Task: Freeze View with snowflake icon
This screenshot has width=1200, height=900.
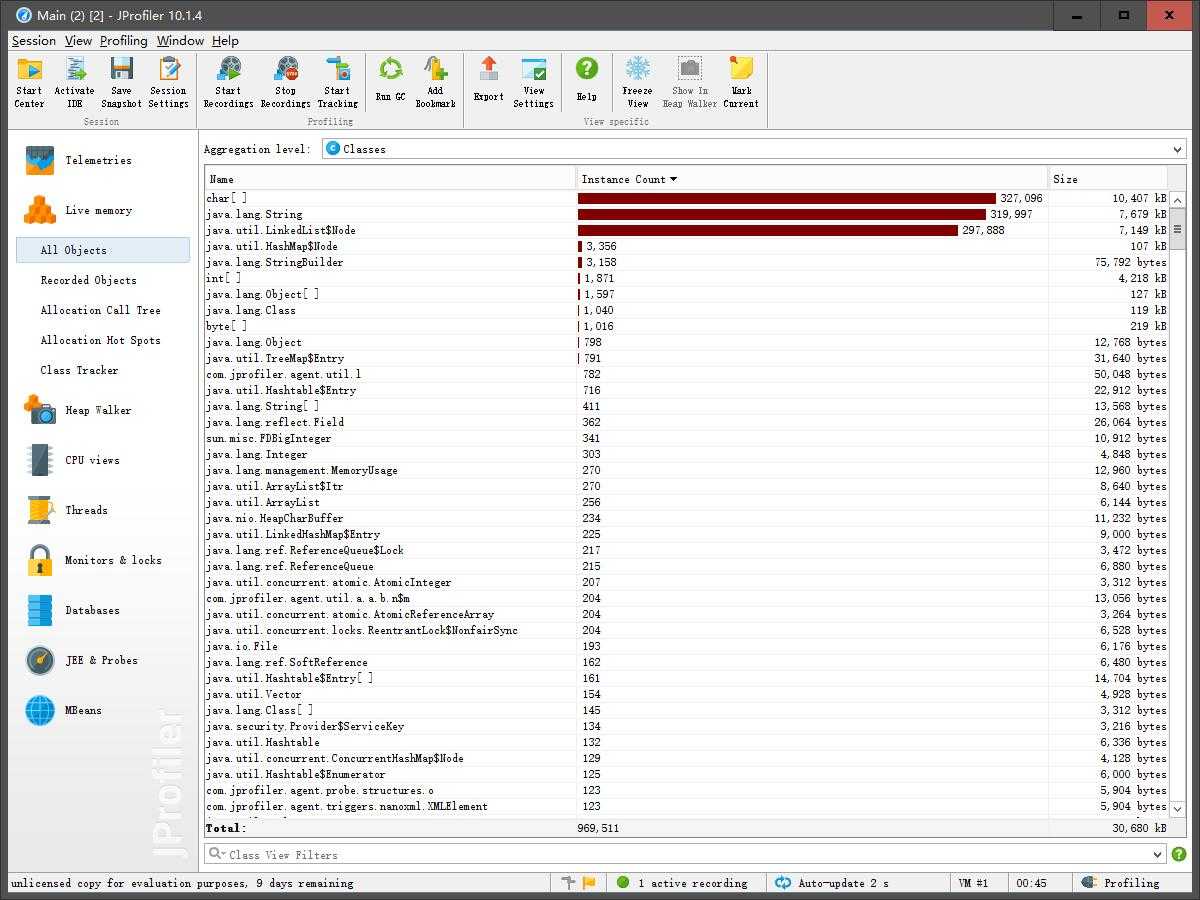Action: 637,82
